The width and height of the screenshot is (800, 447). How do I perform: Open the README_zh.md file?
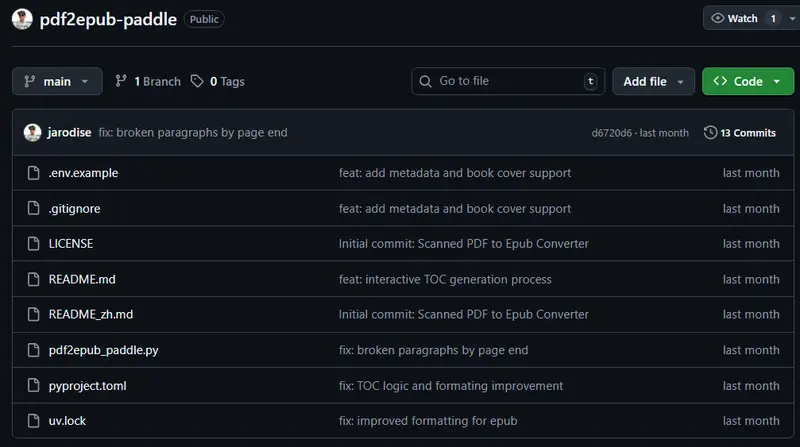(x=91, y=314)
